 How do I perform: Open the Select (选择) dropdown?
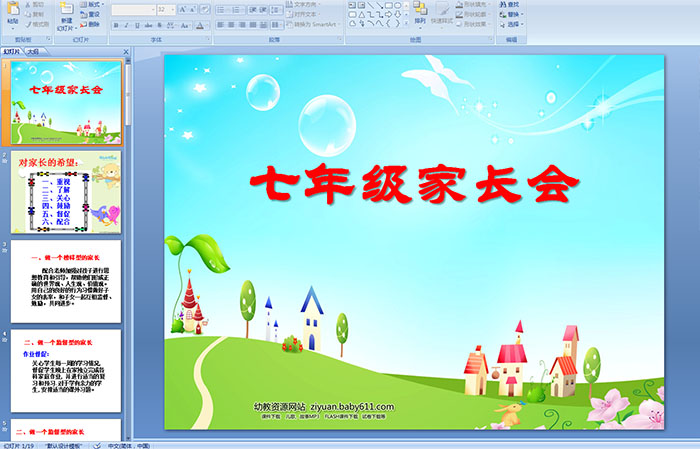click(511, 24)
